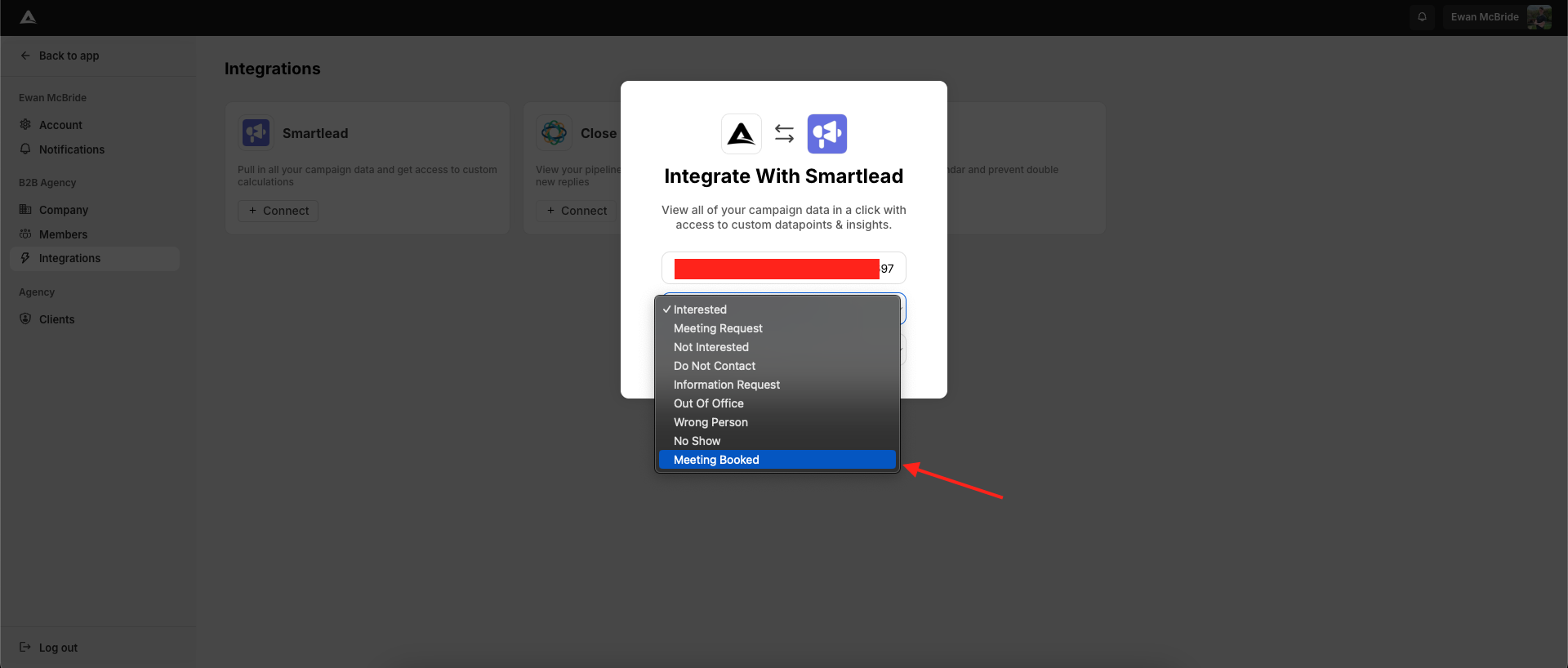Click the app logo in top bar

pyautogui.click(x=28, y=17)
